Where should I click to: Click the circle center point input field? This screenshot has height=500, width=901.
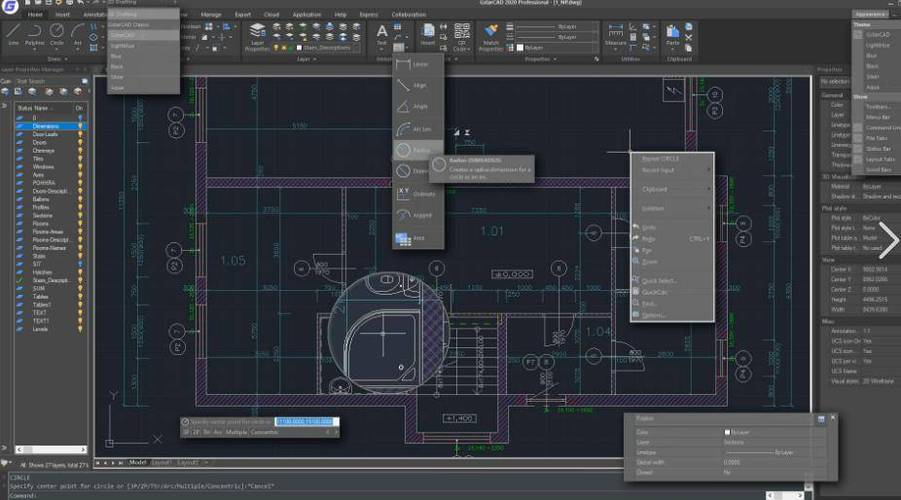click(x=304, y=422)
